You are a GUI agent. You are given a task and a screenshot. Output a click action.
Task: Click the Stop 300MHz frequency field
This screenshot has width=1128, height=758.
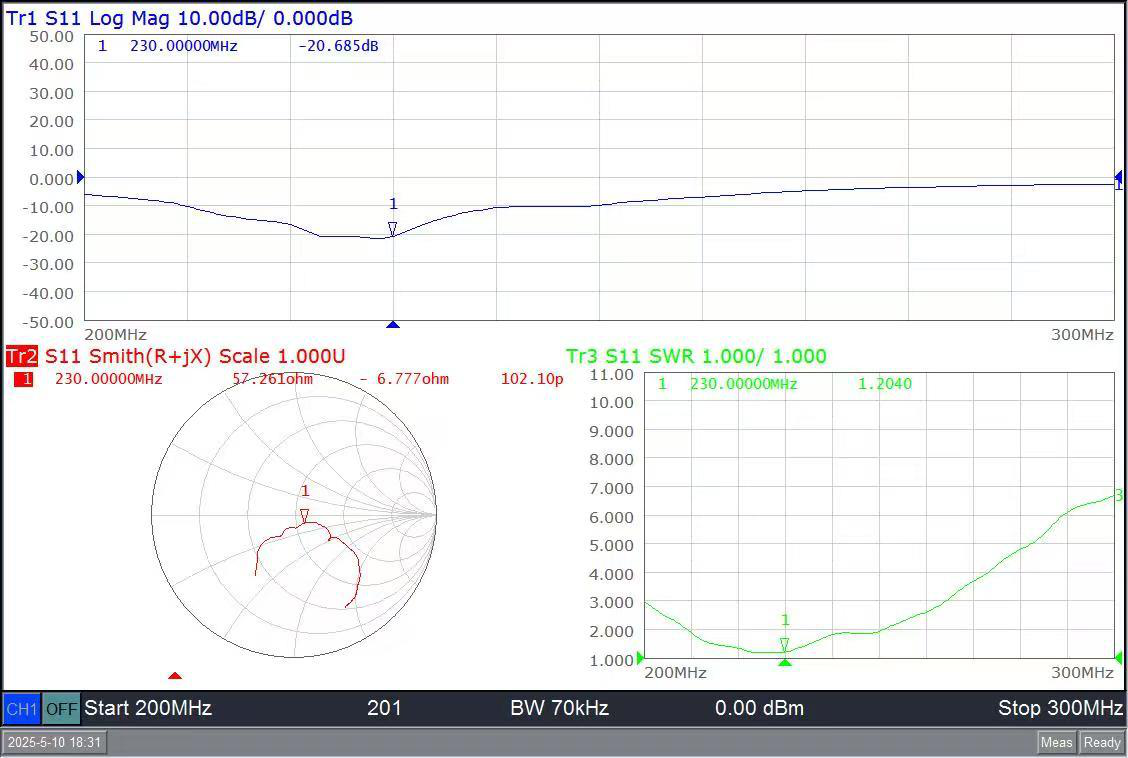(x=1060, y=708)
